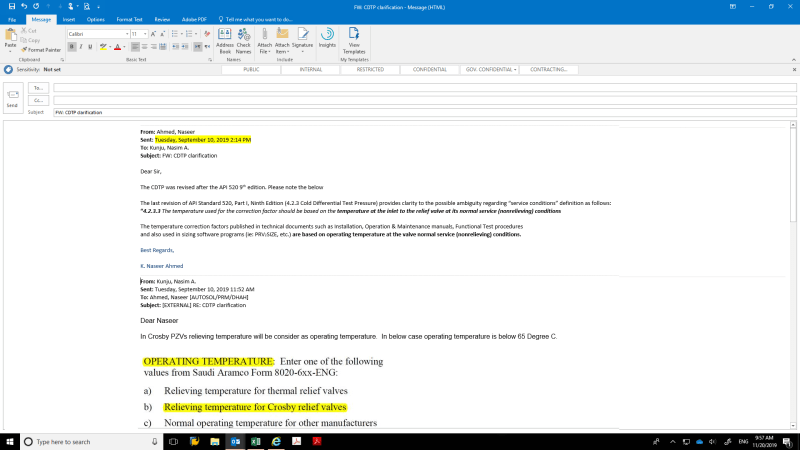Image resolution: width=800 pixels, height=450 pixels.
Task: Set sensitivity to INTERNAL
Action: pyautogui.click(x=311, y=69)
